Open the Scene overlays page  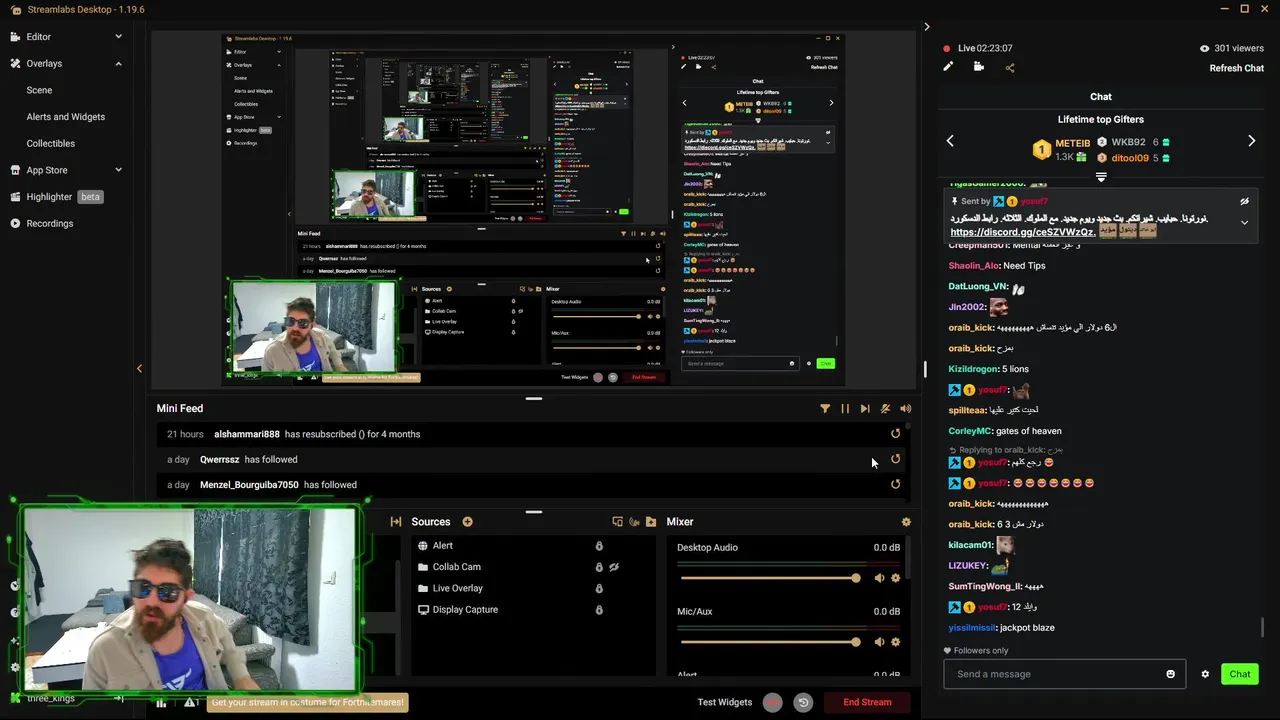pos(39,90)
